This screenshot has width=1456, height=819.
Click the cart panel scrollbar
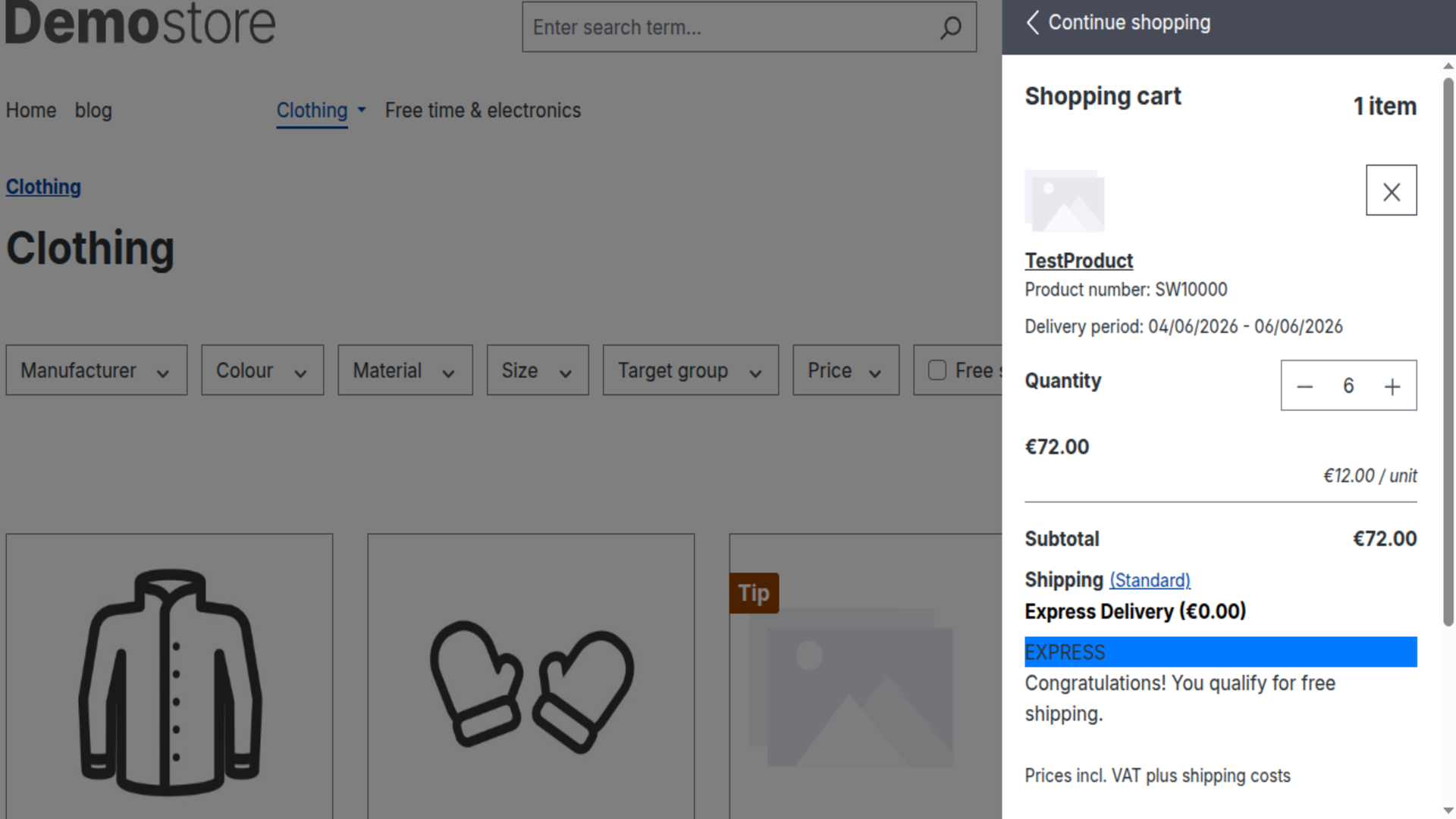(x=1448, y=353)
